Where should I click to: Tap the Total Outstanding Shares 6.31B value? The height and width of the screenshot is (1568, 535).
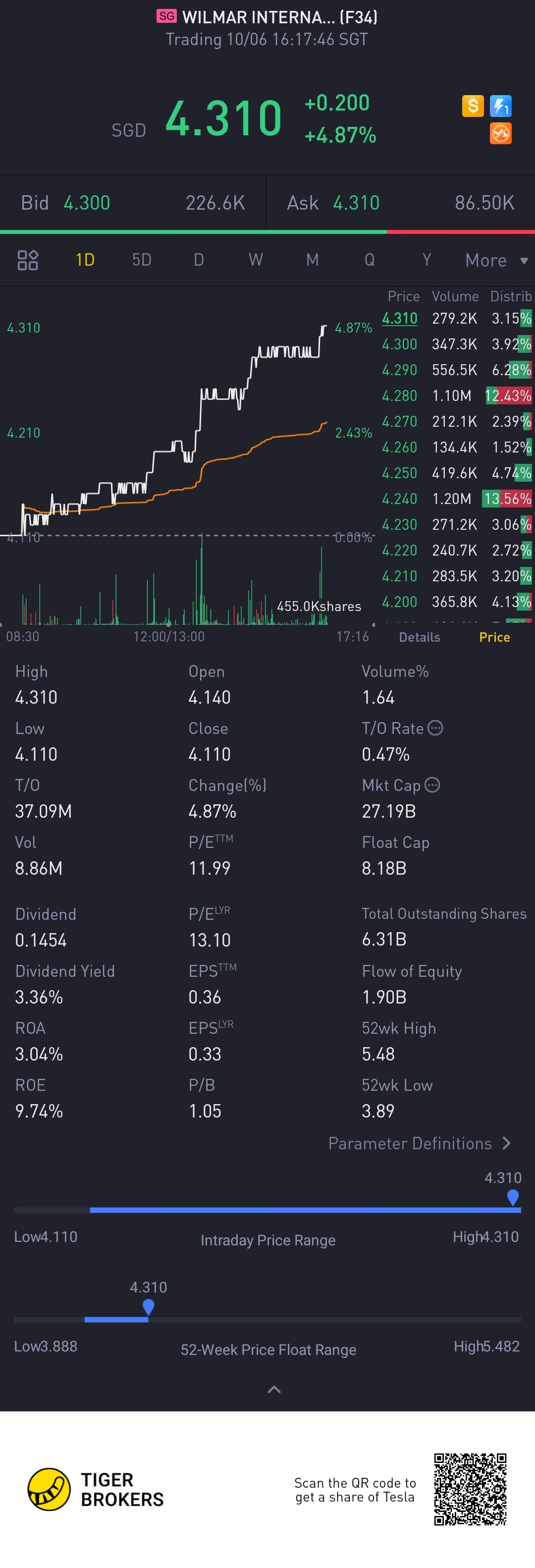pos(384,939)
